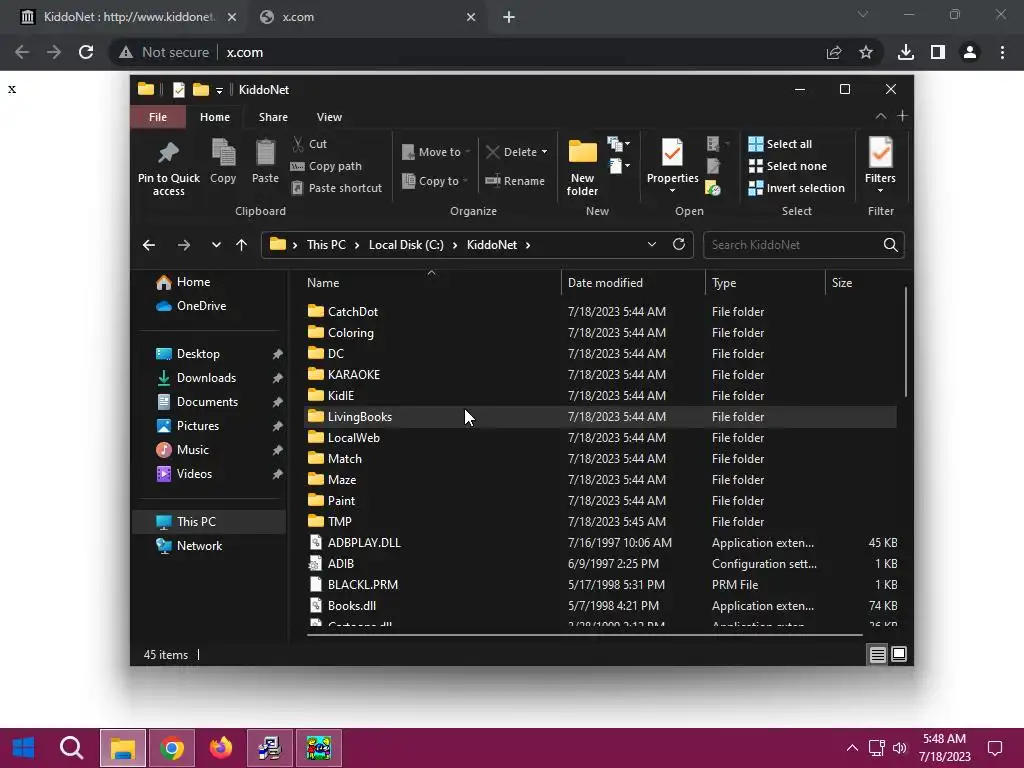Switch to the View ribbon tab
The image size is (1024, 768).
[x=329, y=117]
